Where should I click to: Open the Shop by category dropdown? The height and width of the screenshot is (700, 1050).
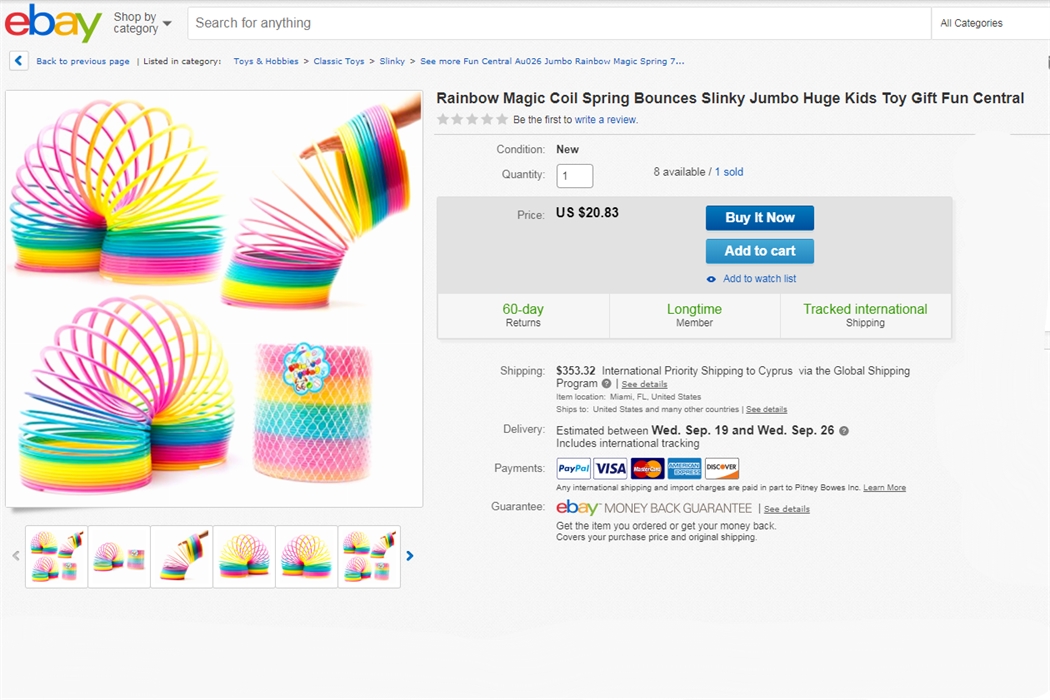(x=142, y=23)
